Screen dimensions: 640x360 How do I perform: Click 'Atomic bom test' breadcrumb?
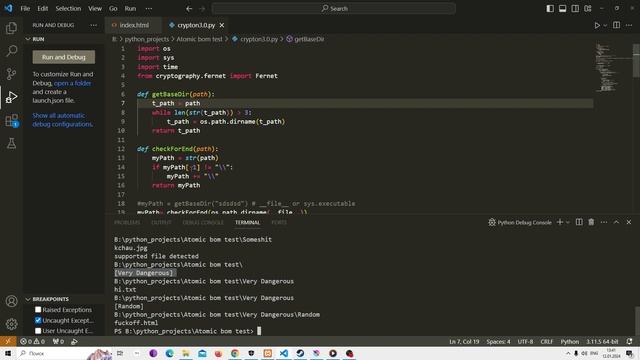pos(199,39)
